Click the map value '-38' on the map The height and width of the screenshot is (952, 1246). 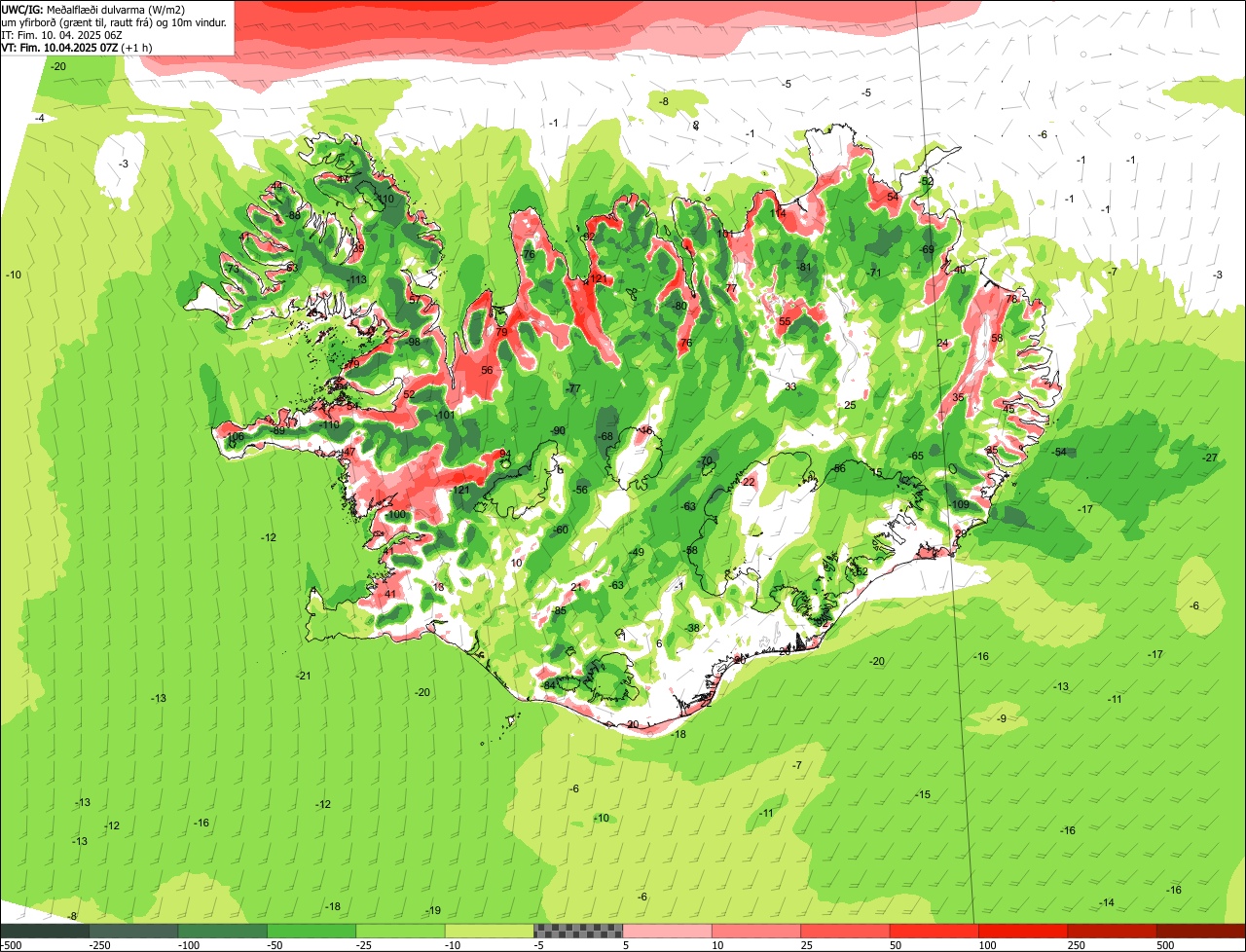click(x=692, y=628)
